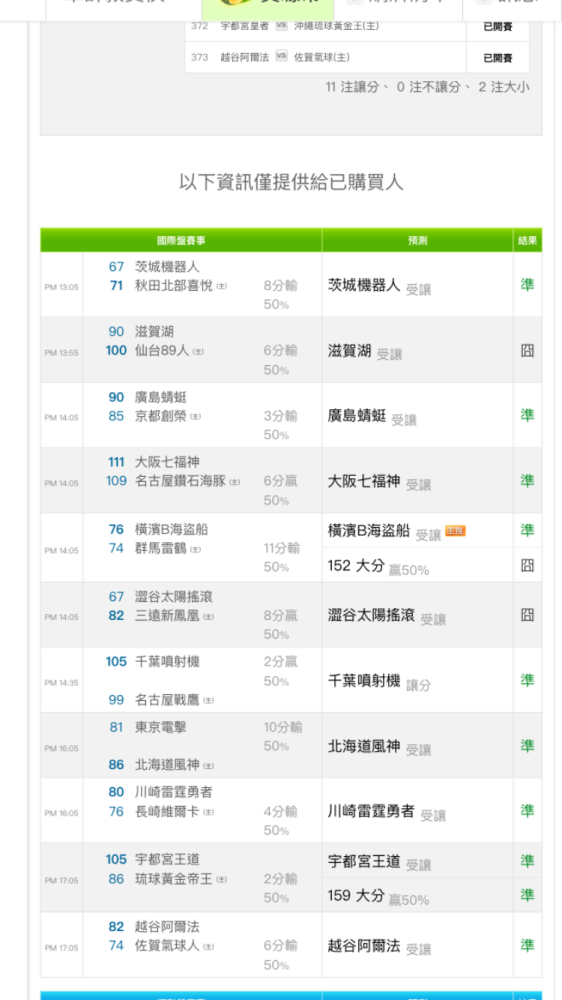Select the 國際盤賽事 column header
This screenshot has height=1000, width=562.
tap(181, 240)
